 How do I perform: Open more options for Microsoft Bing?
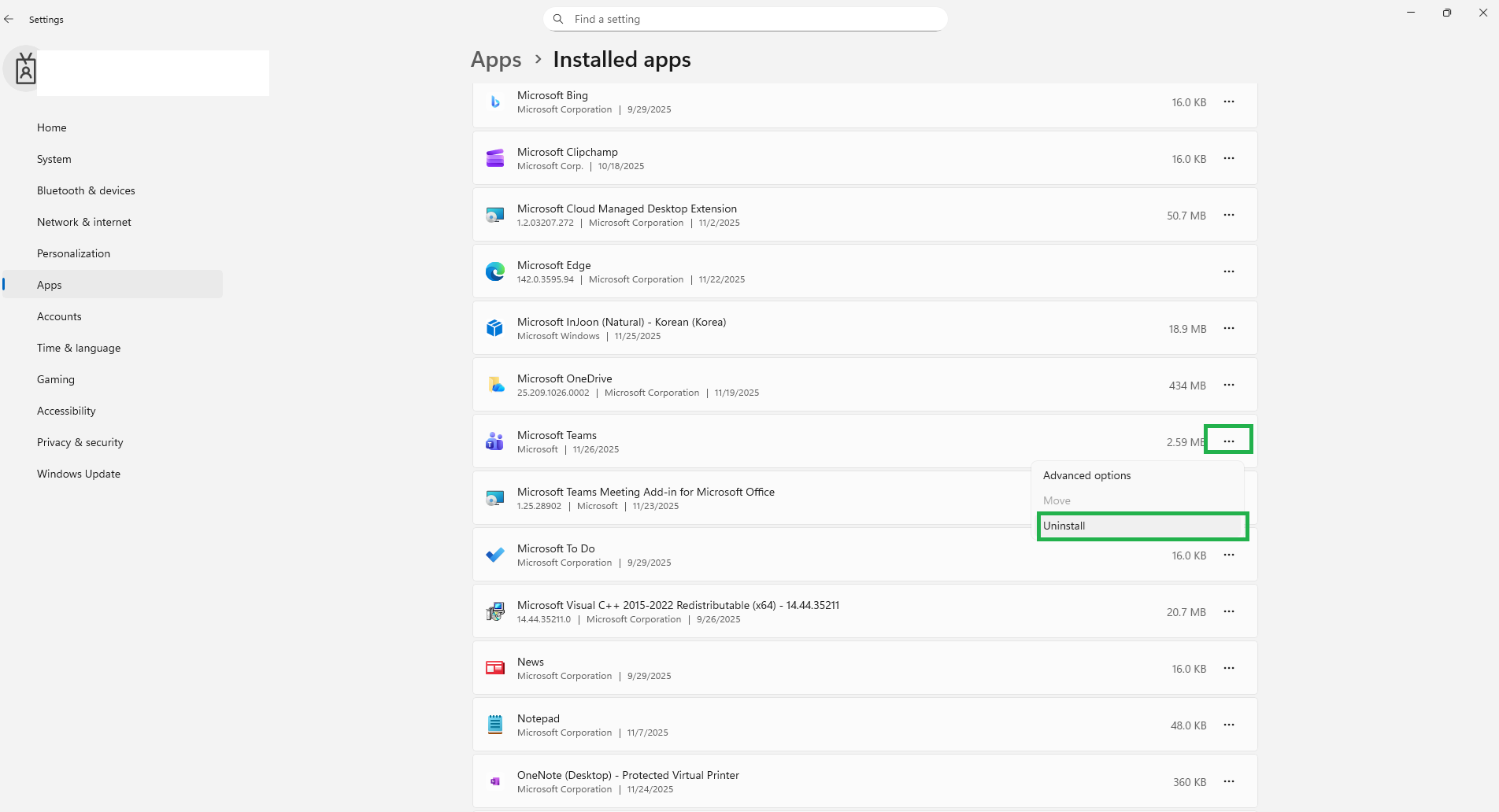(1229, 102)
